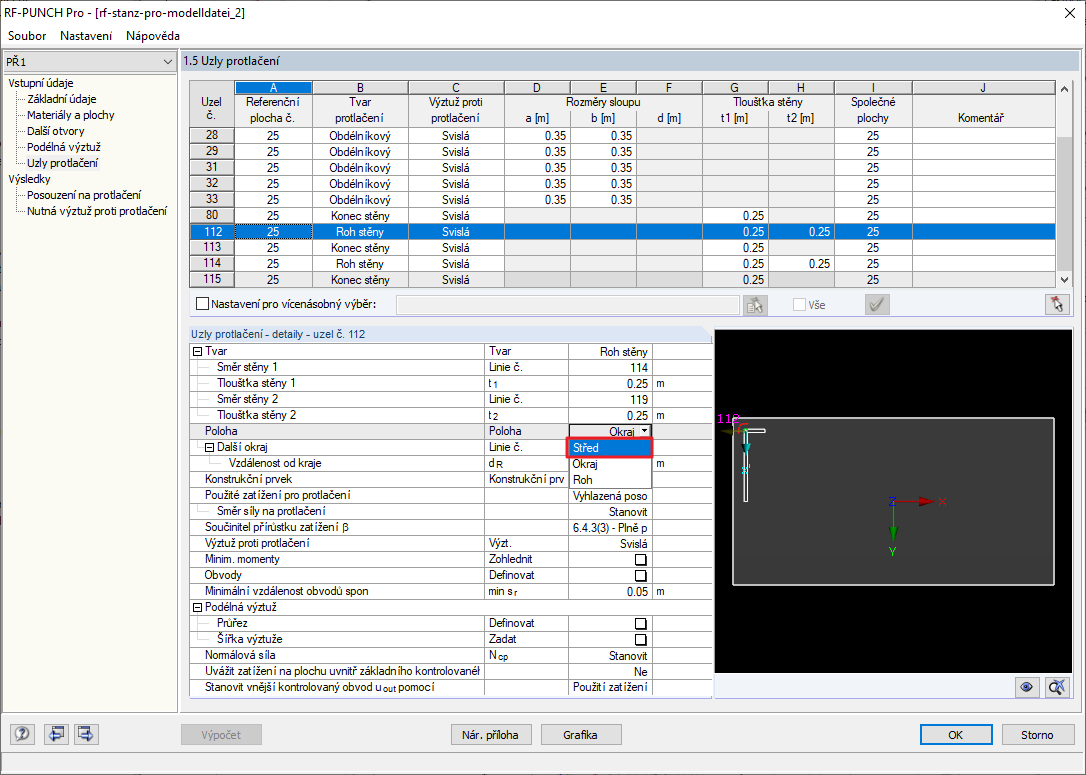Image resolution: width=1086 pixels, height=775 pixels.
Task: Click the Grafika button
Action: pyautogui.click(x=580, y=735)
